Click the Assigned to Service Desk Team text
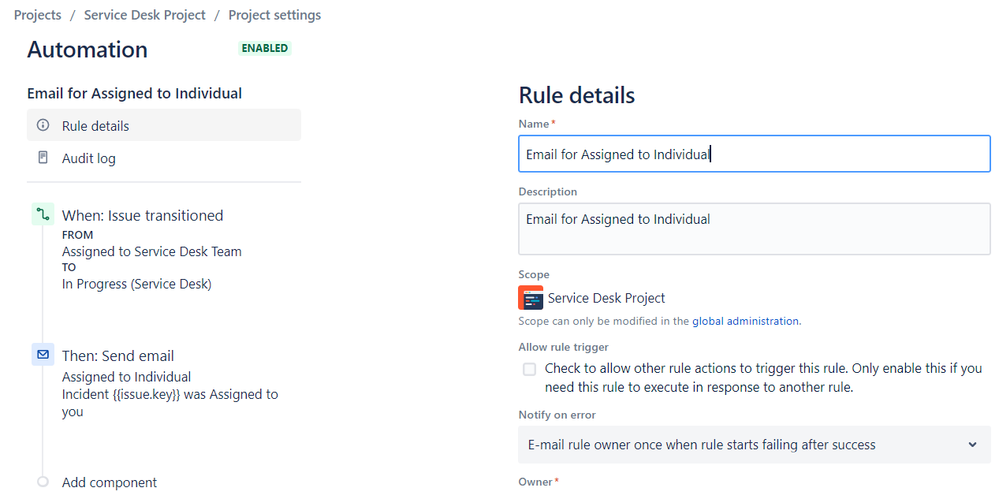This screenshot has height=491, width=999. pos(152,251)
